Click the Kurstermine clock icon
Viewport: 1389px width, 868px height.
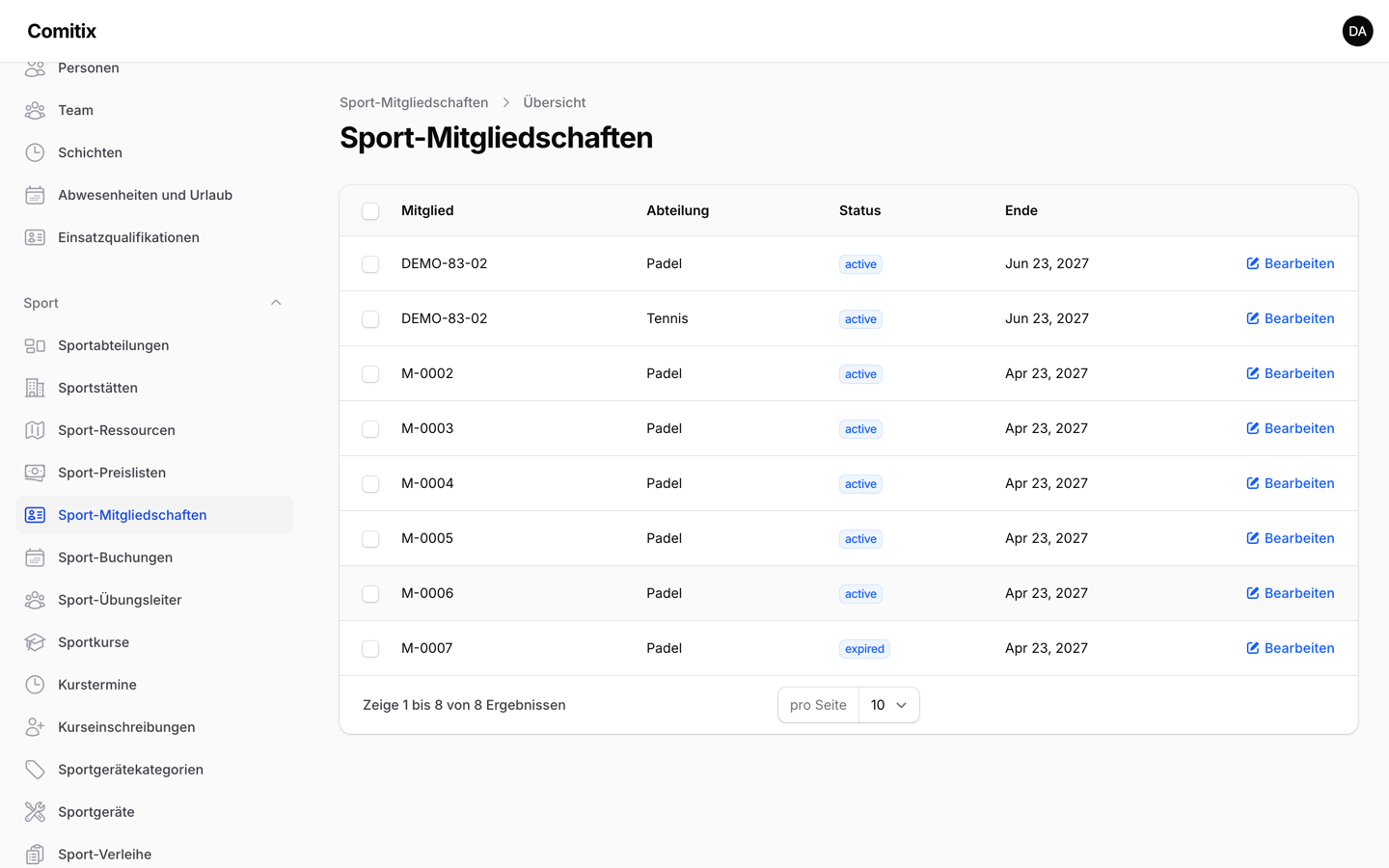tap(35, 685)
